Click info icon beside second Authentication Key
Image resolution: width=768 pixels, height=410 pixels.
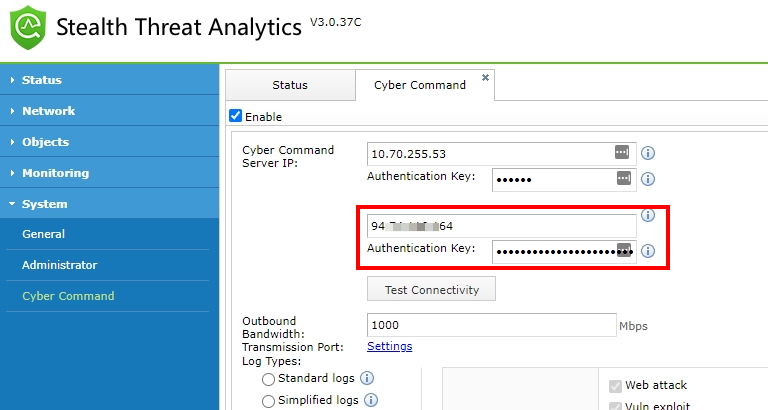(x=648, y=251)
